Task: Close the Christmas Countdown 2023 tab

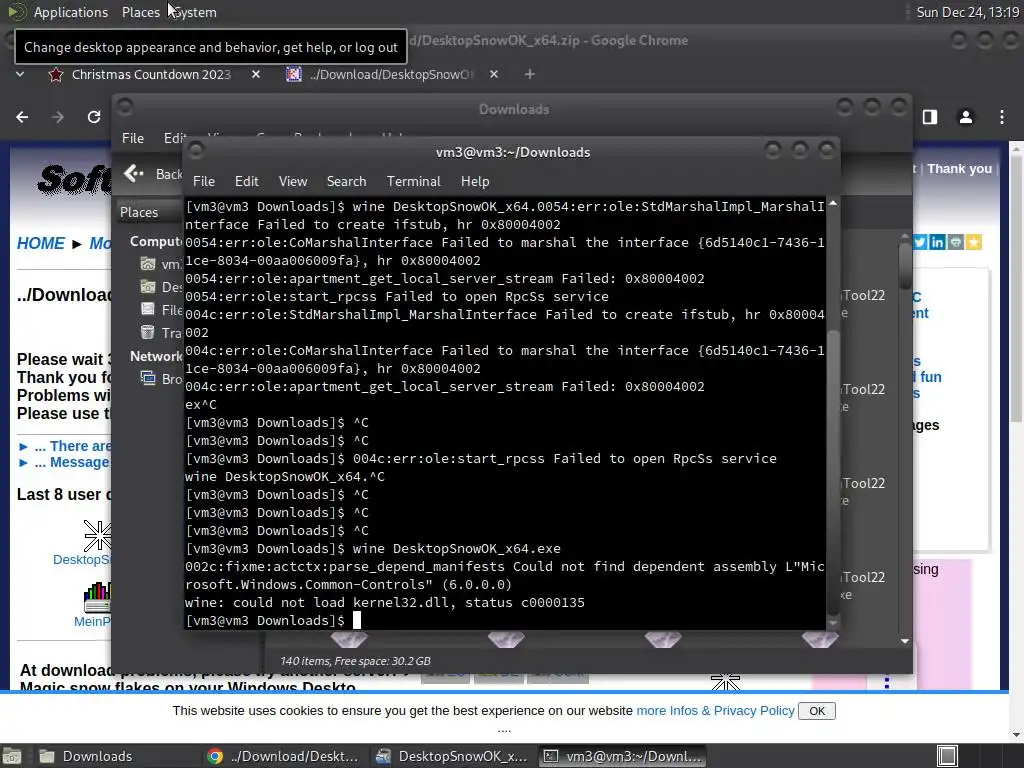Action: (256, 74)
